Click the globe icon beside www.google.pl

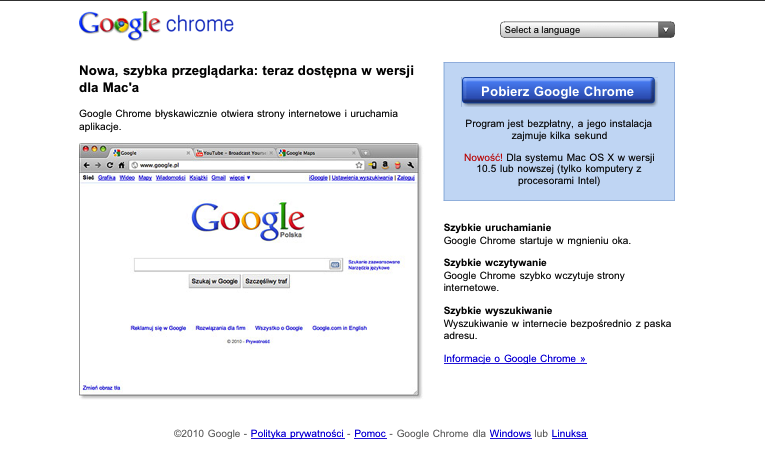coord(135,165)
